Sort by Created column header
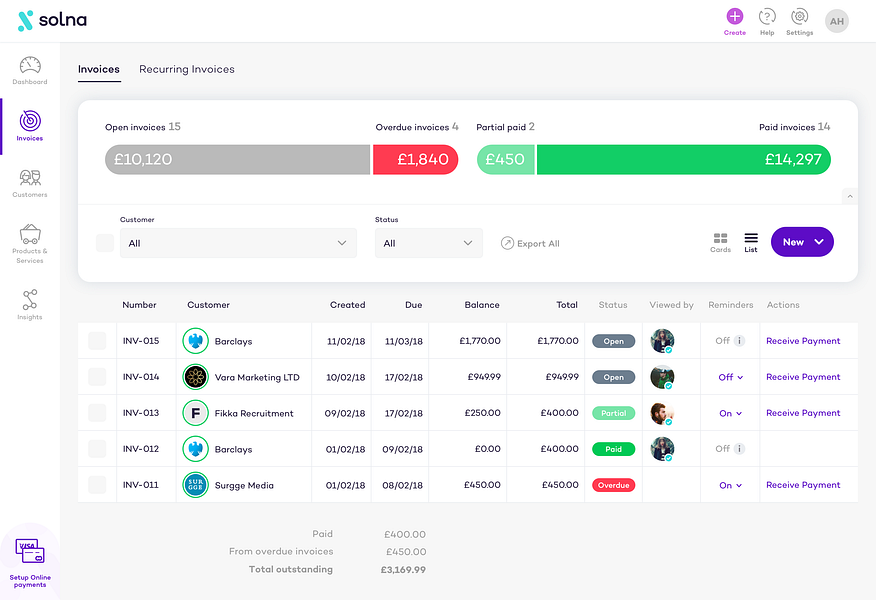Viewport: 876px width, 600px height. point(347,305)
